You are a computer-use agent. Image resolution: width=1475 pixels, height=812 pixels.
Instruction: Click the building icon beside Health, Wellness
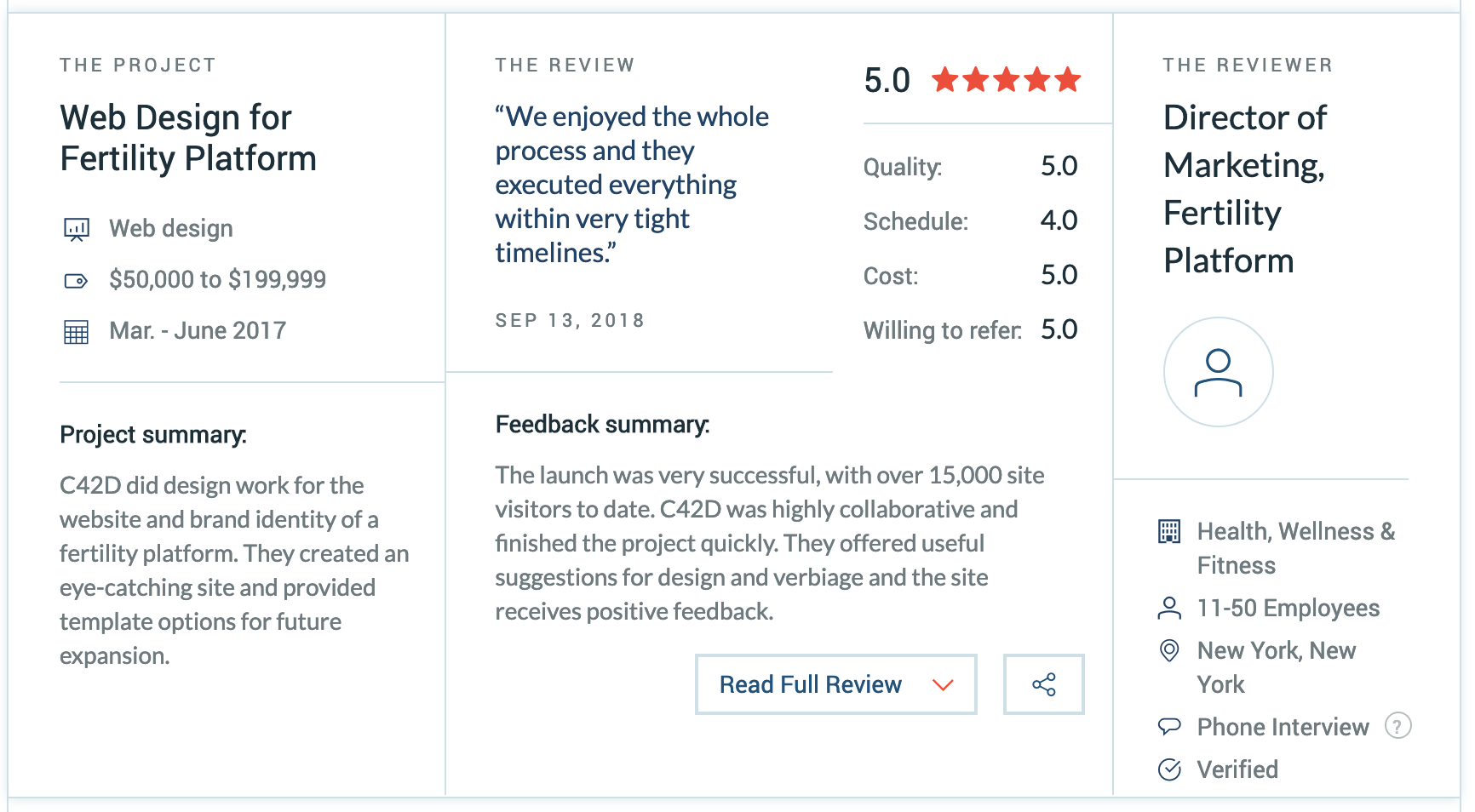(1169, 531)
